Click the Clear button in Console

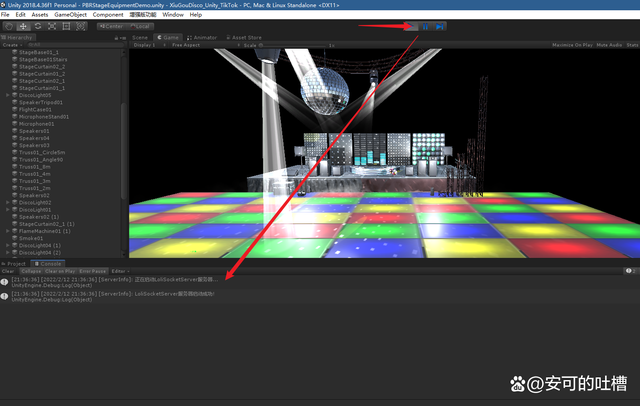(8, 271)
